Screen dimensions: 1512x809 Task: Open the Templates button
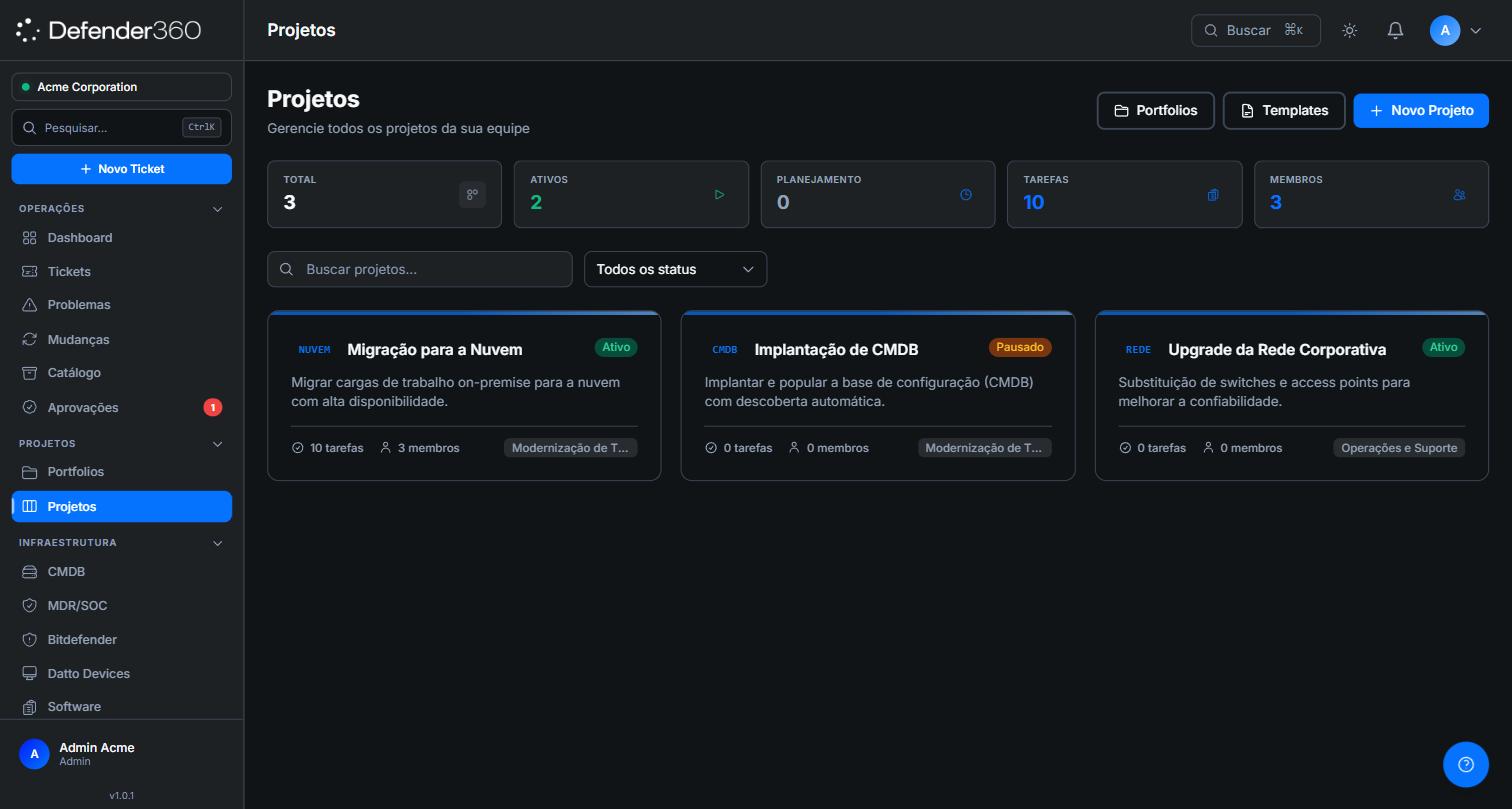pos(1284,111)
